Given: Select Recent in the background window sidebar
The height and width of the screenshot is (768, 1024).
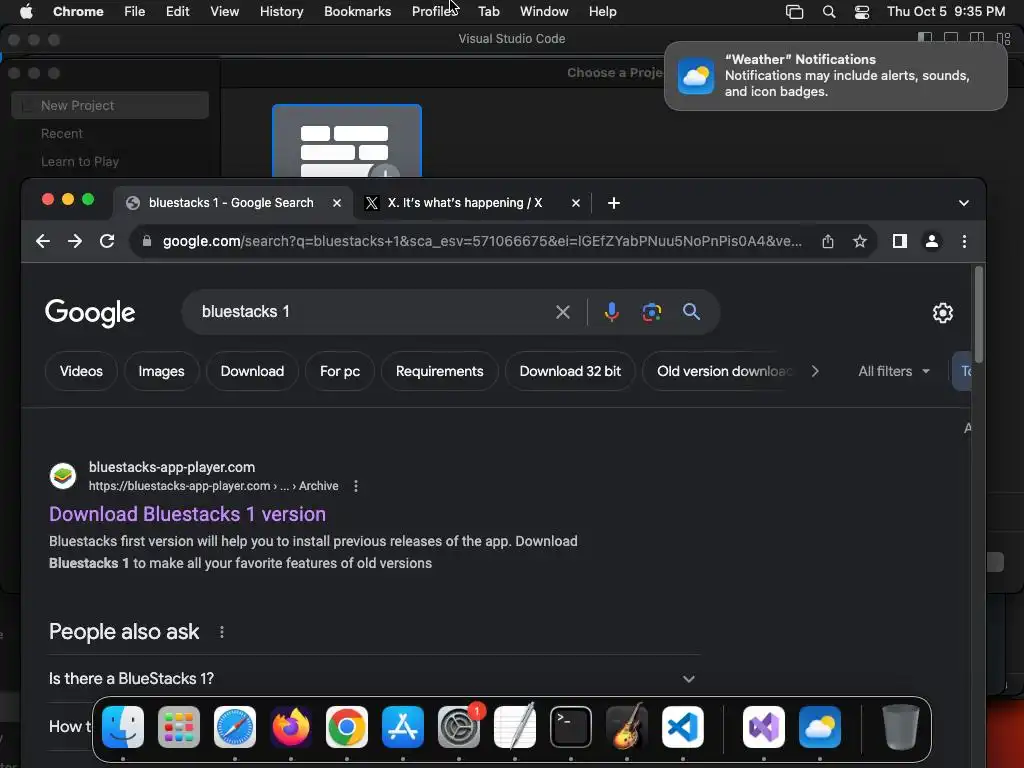Looking at the screenshot, I should (62, 134).
